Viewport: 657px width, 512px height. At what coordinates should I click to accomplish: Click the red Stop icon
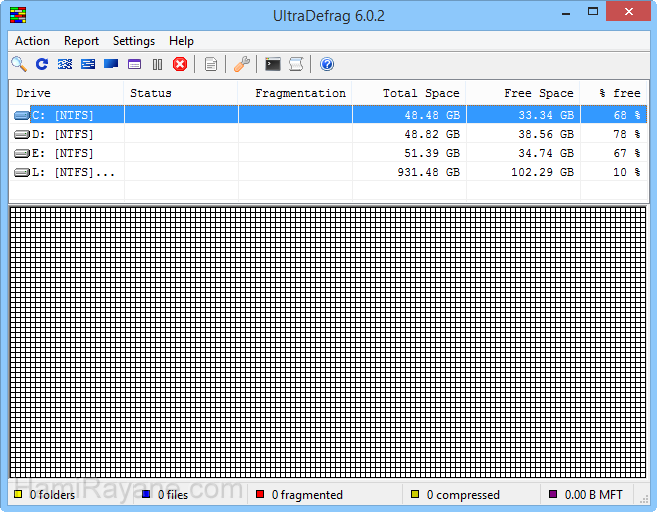click(x=180, y=64)
